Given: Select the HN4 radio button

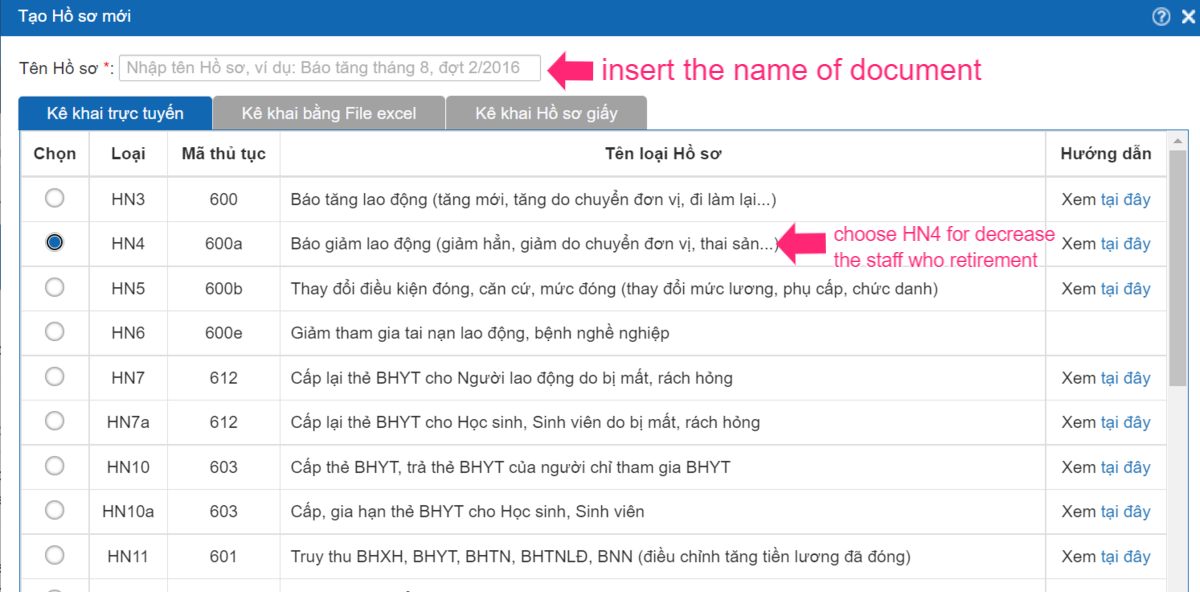Looking at the screenshot, I should tap(55, 243).
